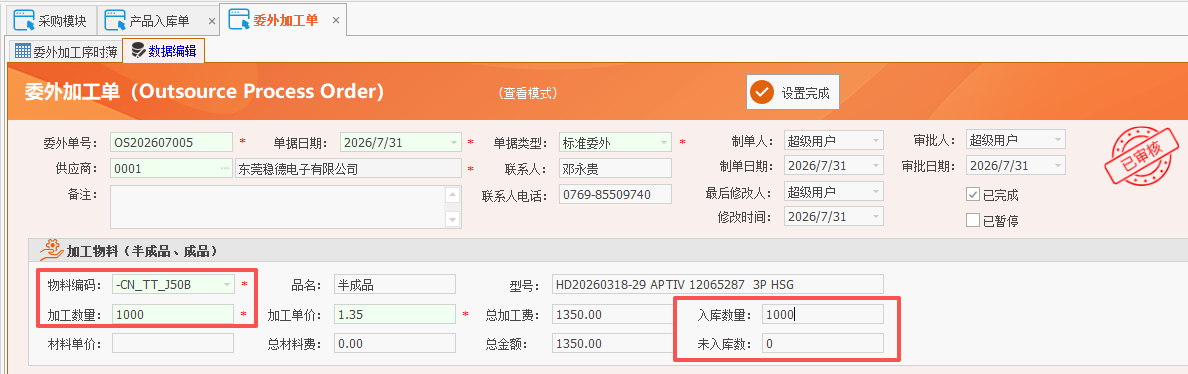Open the 审批日期 date dropdown
The width and height of the screenshot is (1188, 374).
pyautogui.click(x=1058, y=166)
